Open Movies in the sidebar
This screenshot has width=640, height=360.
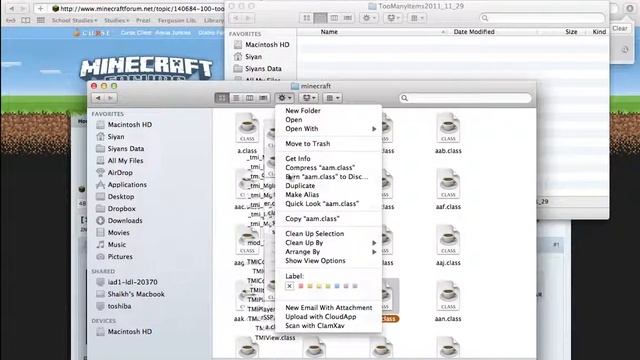point(113,233)
